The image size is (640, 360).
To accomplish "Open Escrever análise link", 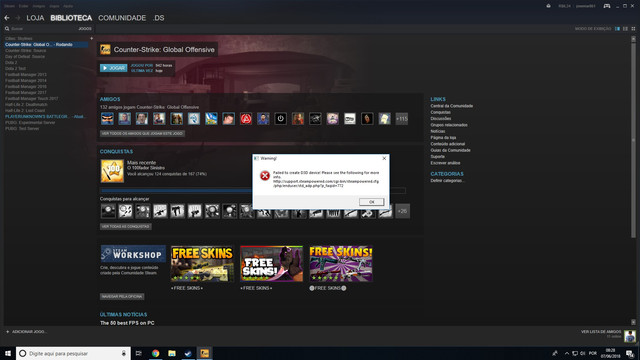I will [445, 163].
